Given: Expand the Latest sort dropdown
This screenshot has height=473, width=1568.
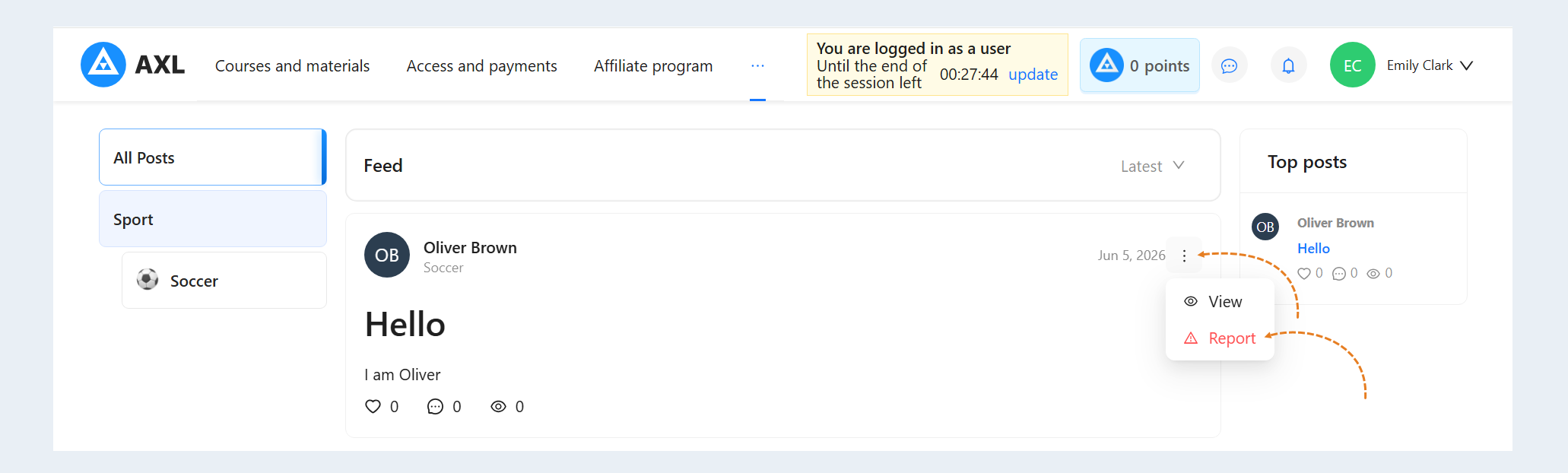Looking at the screenshot, I should pos(1152,166).
